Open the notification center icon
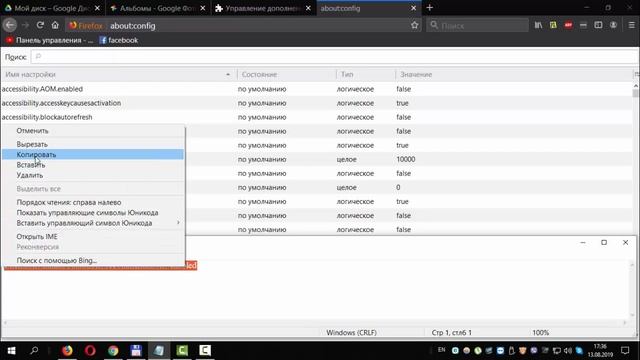The image size is (640, 360). (x=625, y=350)
